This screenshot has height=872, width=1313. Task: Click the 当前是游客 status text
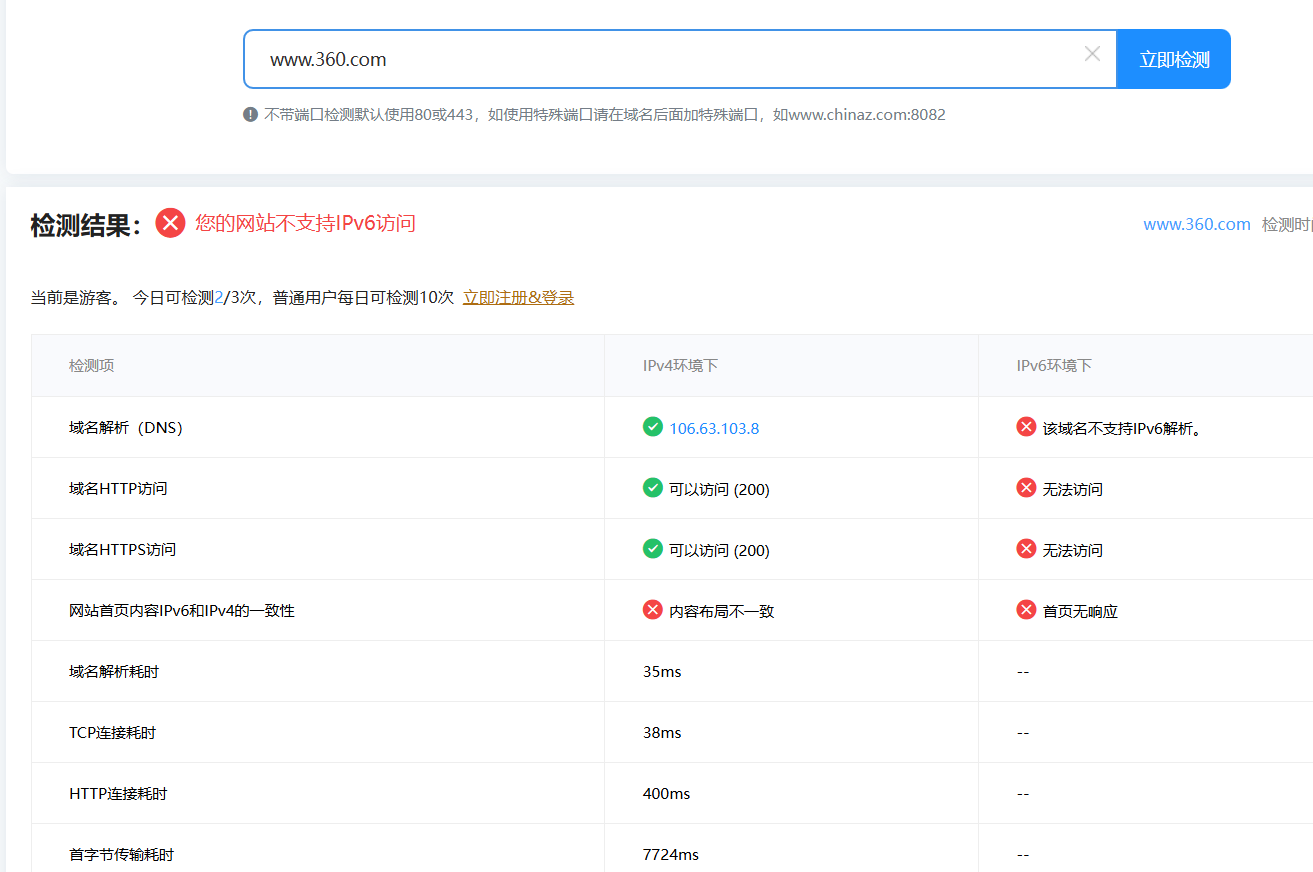[x=75, y=298]
